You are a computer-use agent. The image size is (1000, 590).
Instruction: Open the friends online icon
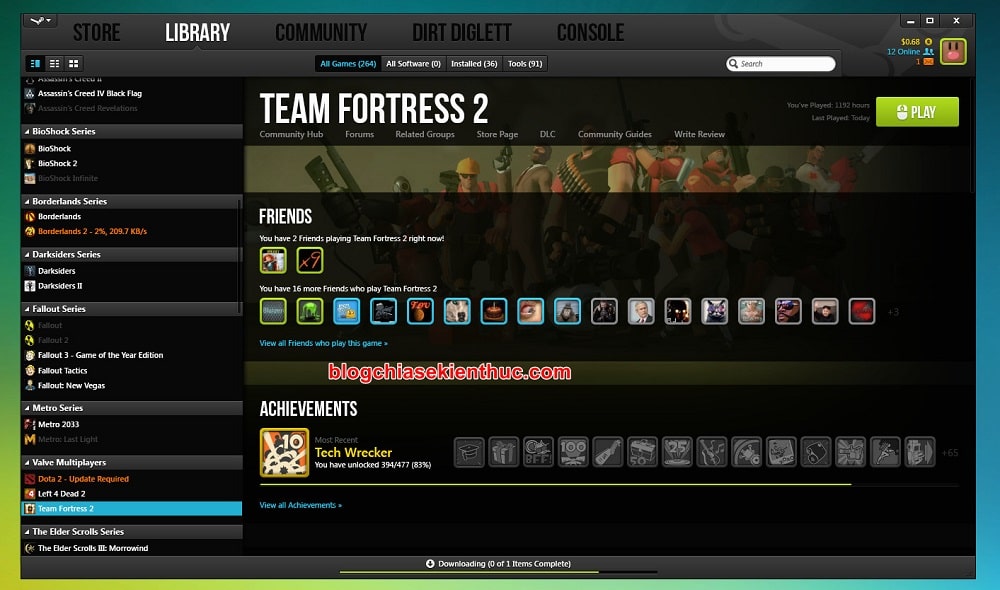pos(929,52)
